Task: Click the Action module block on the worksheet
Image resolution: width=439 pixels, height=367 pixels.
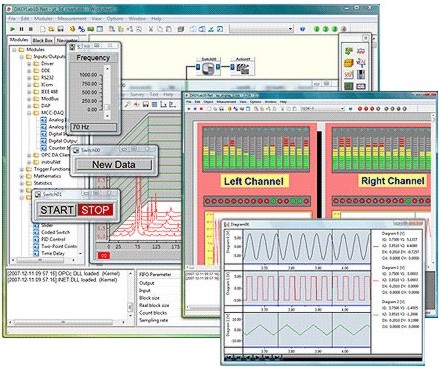Action: point(243,68)
